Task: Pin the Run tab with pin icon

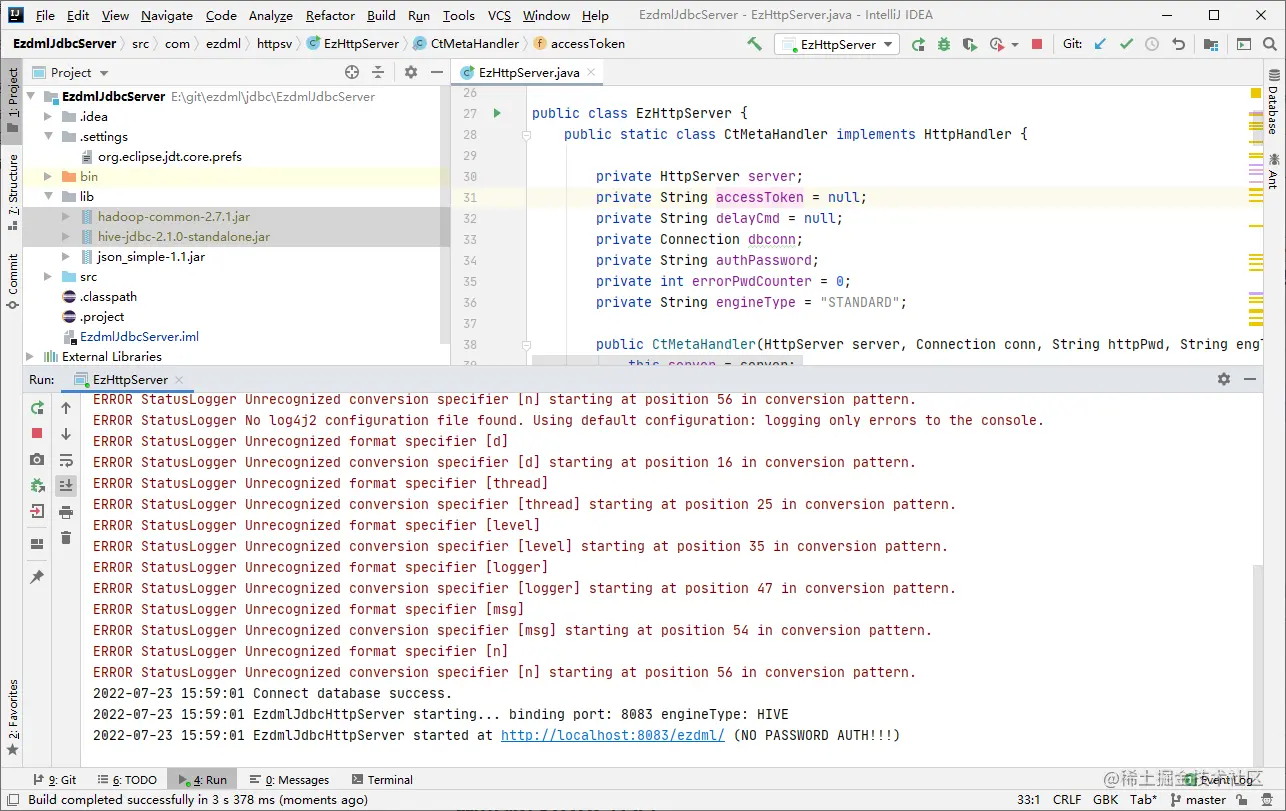Action: tap(37, 578)
